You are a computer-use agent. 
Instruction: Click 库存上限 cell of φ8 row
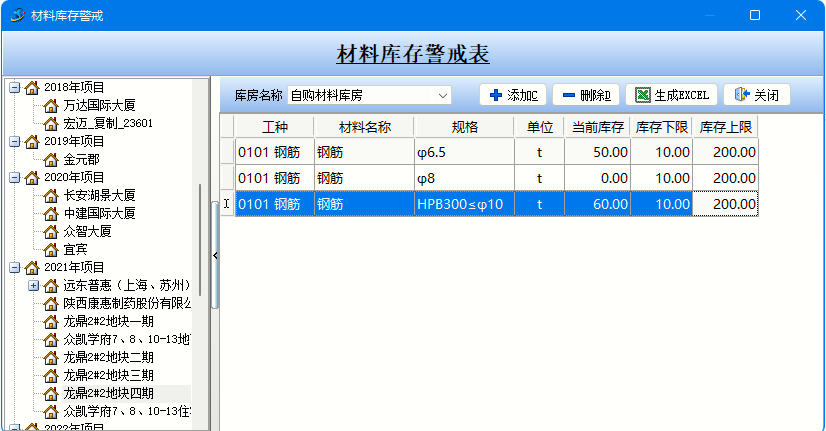click(x=725, y=178)
